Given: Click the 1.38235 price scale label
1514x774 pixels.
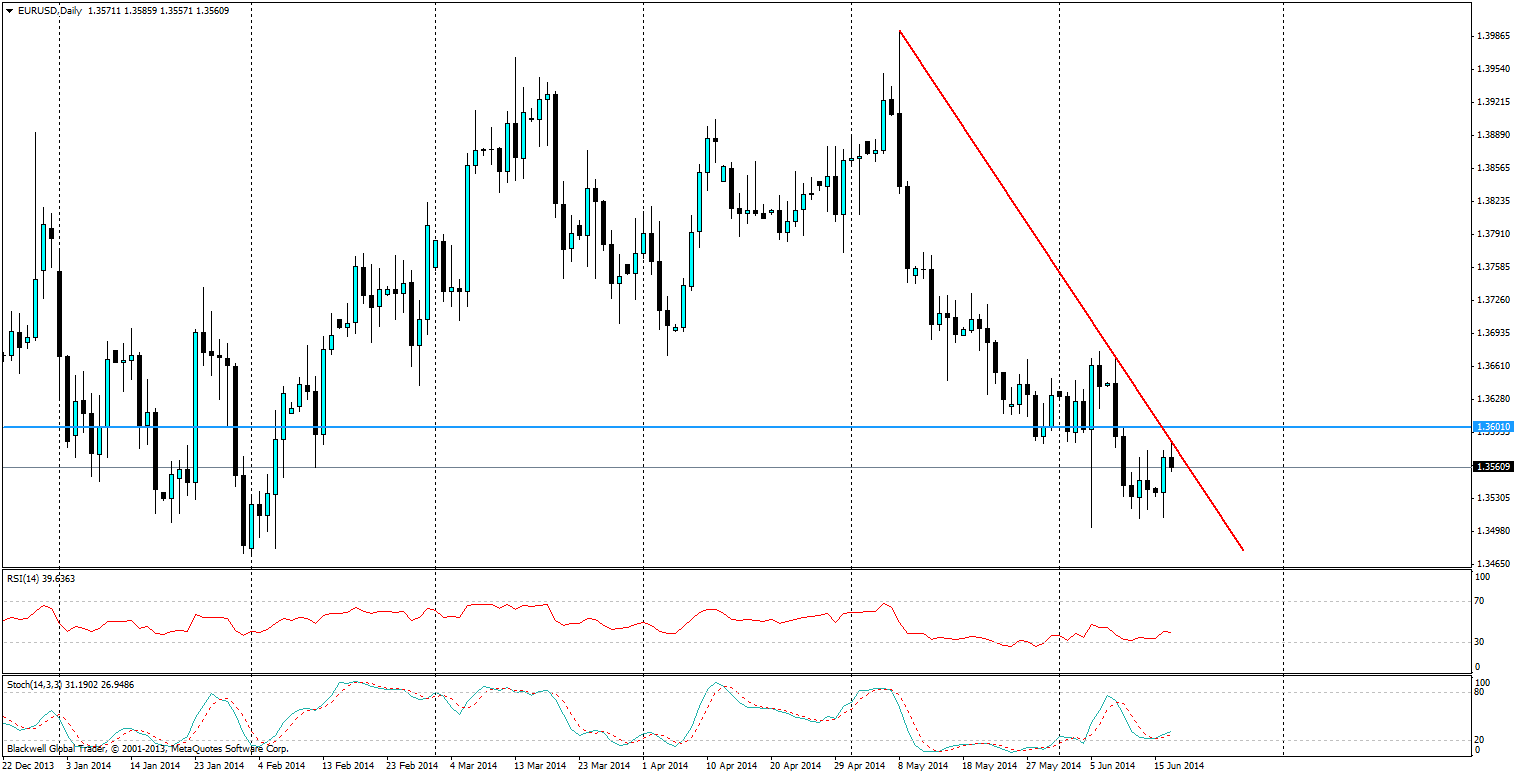Looking at the screenshot, I should click(1492, 201).
